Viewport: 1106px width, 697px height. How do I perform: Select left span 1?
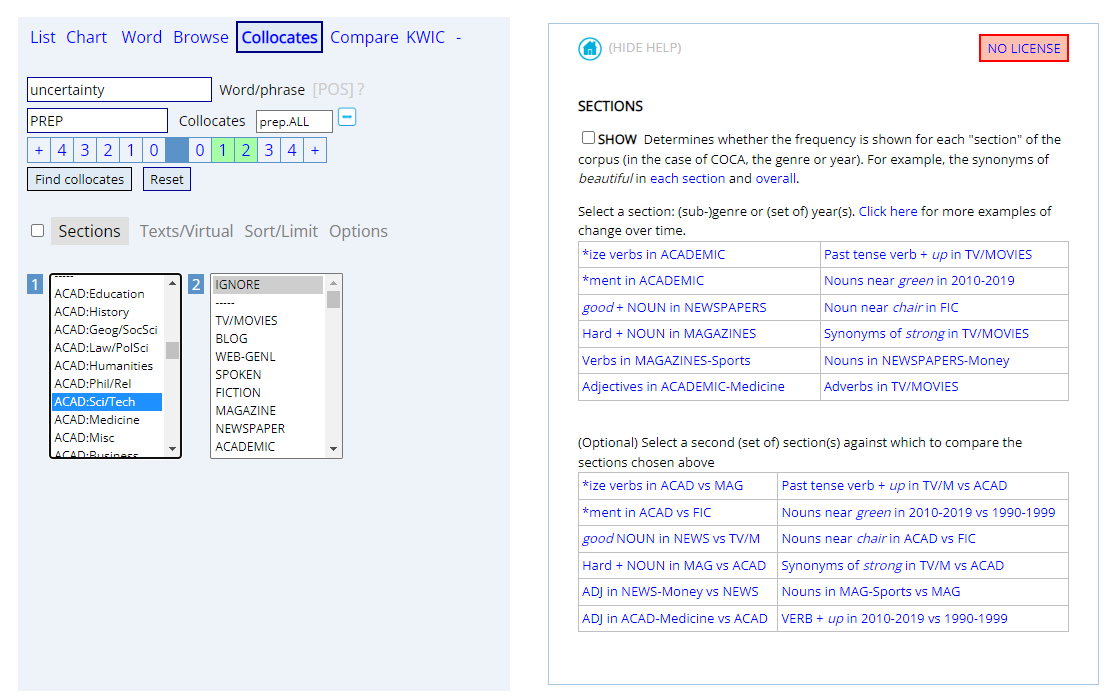(x=130, y=150)
